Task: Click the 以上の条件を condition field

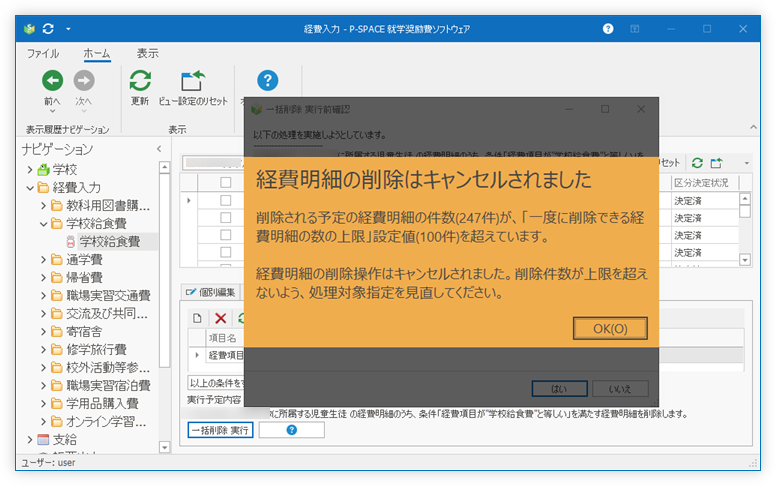Action: pyautogui.click(x=217, y=383)
